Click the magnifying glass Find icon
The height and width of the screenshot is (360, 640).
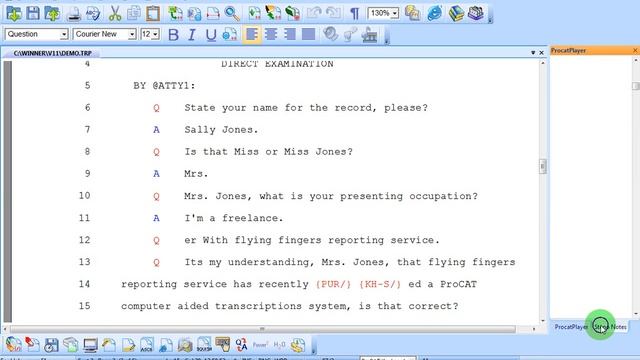tap(232, 13)
